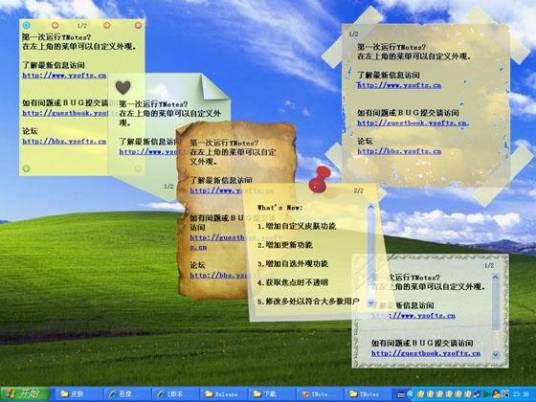Open the first folder taskbar button beside Start

tap(78, 394)
